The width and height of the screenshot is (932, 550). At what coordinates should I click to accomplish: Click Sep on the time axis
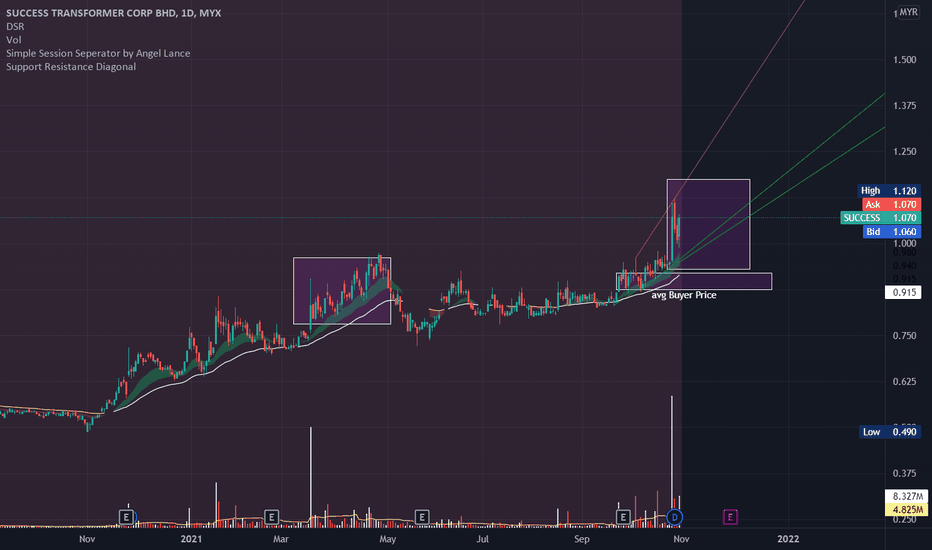pyautogui.click(x=582, y=539)
